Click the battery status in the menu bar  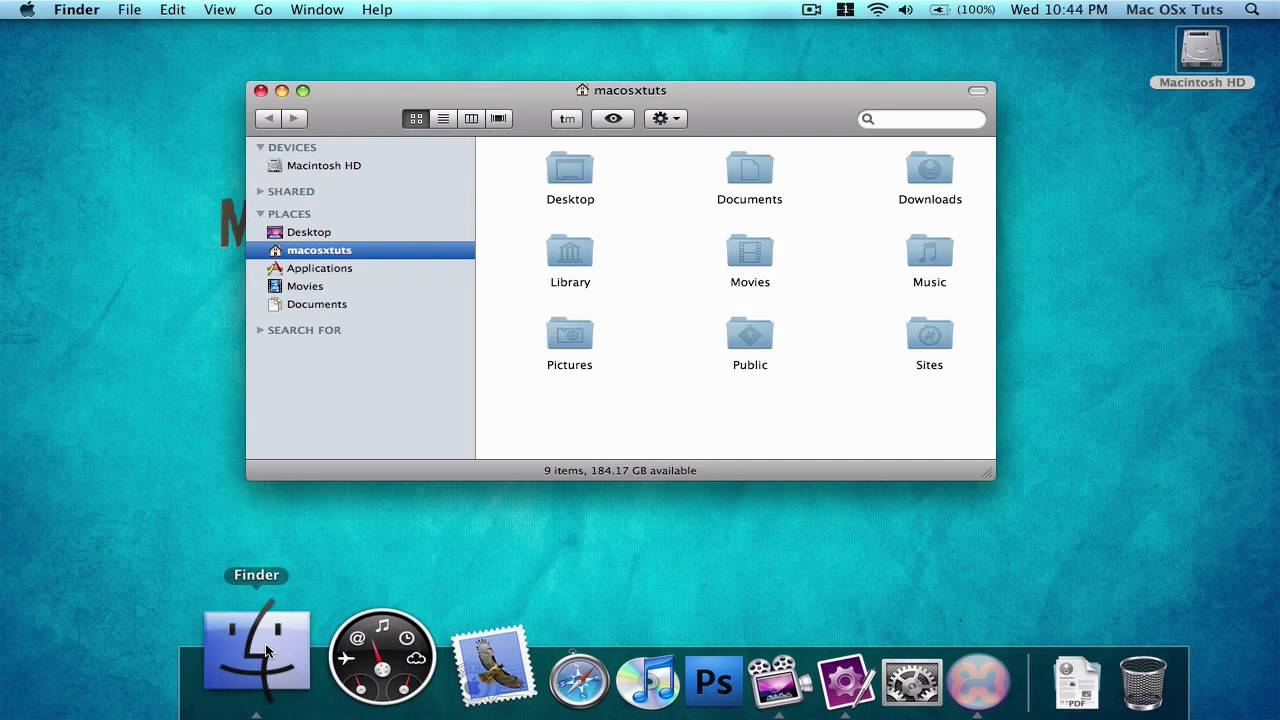pyautogui.click(x=963, y=10)
